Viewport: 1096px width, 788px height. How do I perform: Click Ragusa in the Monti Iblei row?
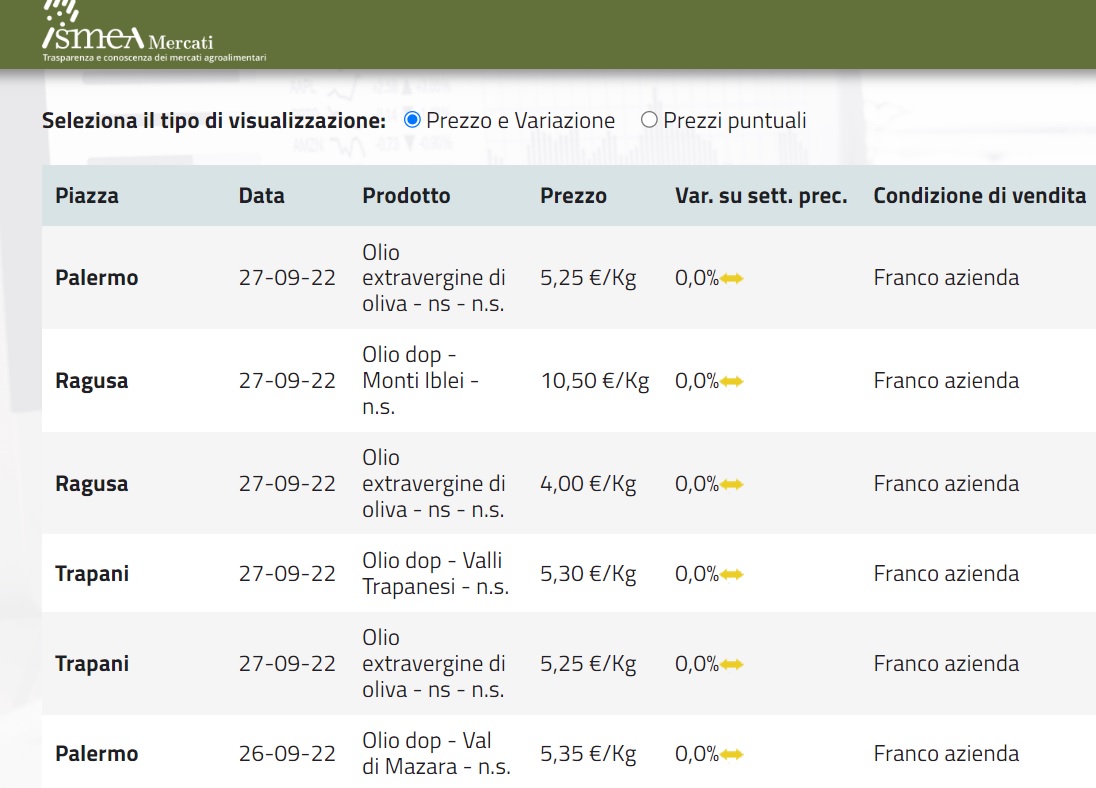click(x=91, y=381)
